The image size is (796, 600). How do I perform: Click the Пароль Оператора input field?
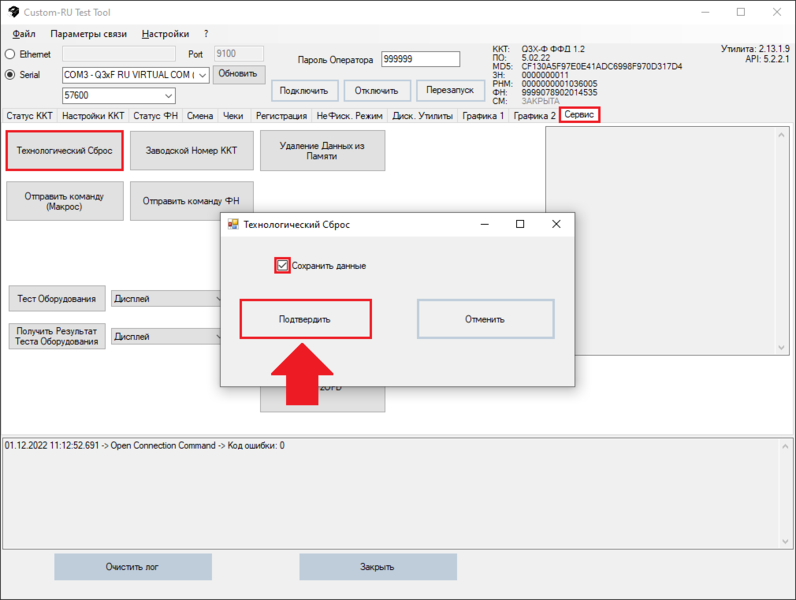(420, 59)
